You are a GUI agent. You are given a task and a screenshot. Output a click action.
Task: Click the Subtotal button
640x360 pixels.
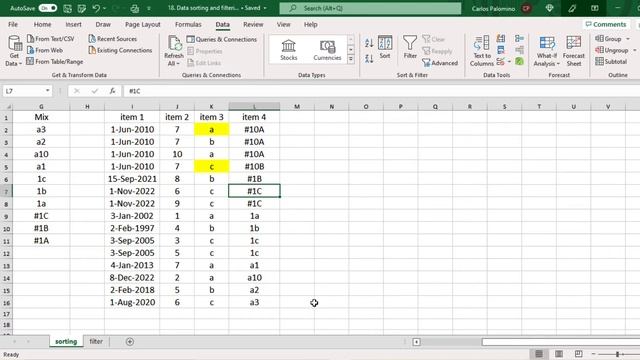611,62
